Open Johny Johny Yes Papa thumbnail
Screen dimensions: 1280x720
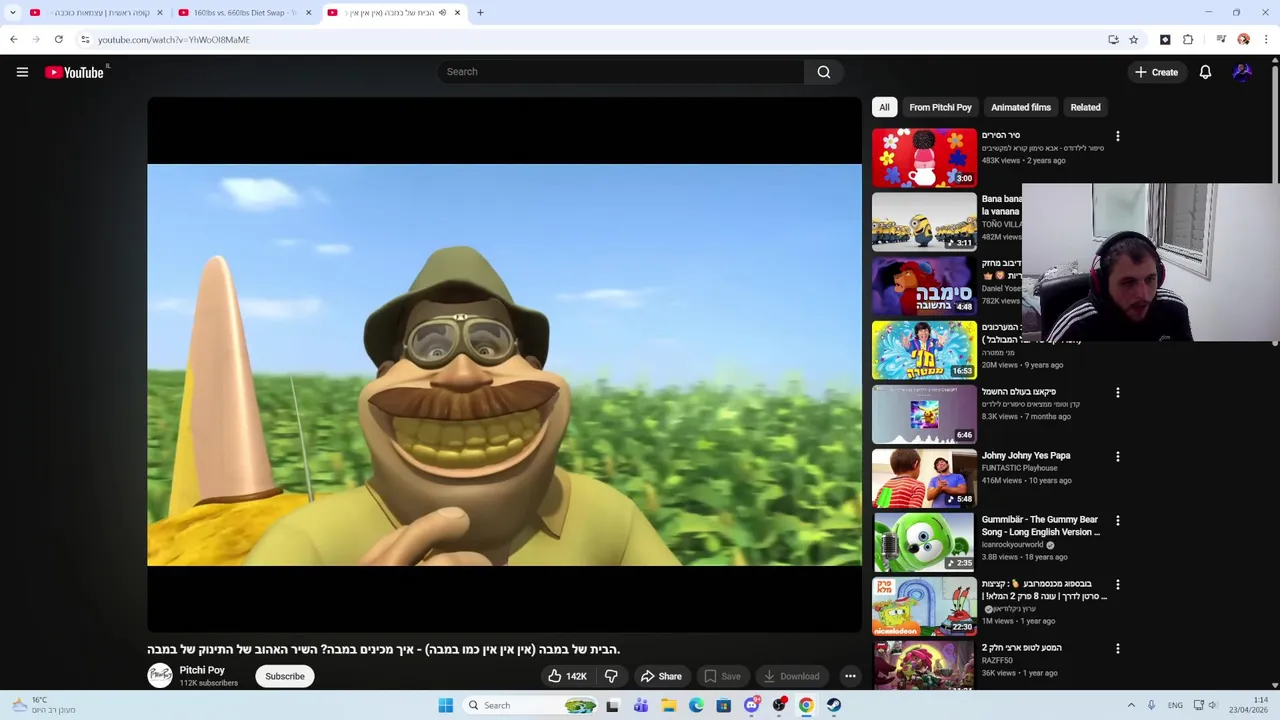924,477
